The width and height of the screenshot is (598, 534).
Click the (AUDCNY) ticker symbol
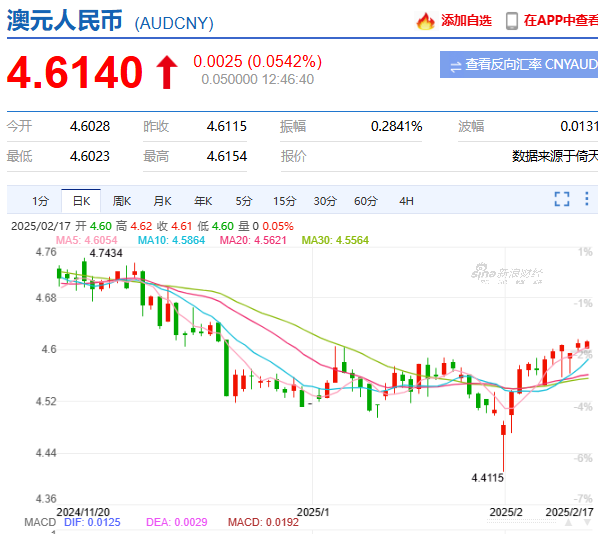point(174,23)
